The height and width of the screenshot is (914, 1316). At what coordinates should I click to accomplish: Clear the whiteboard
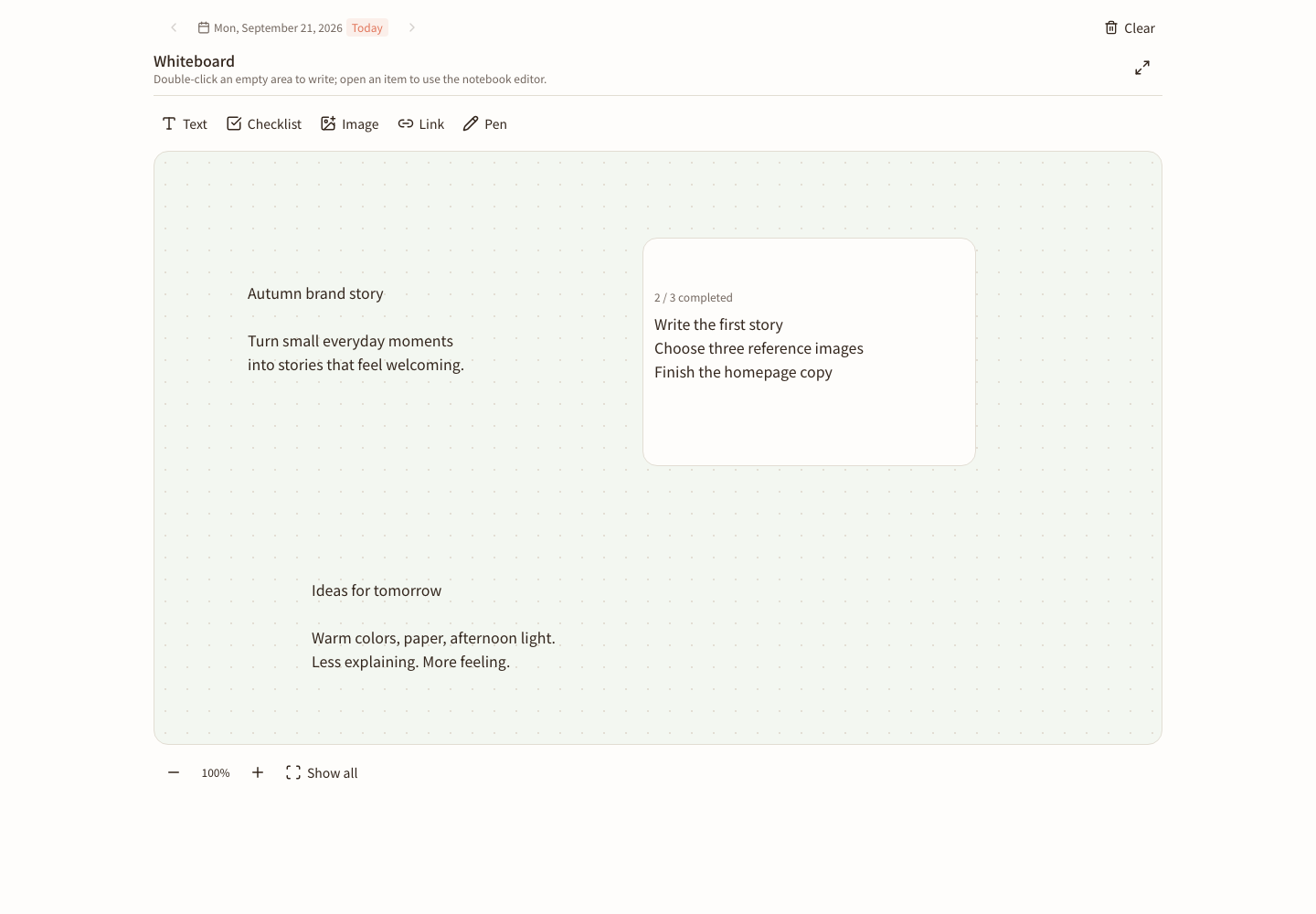(1130, 27)
